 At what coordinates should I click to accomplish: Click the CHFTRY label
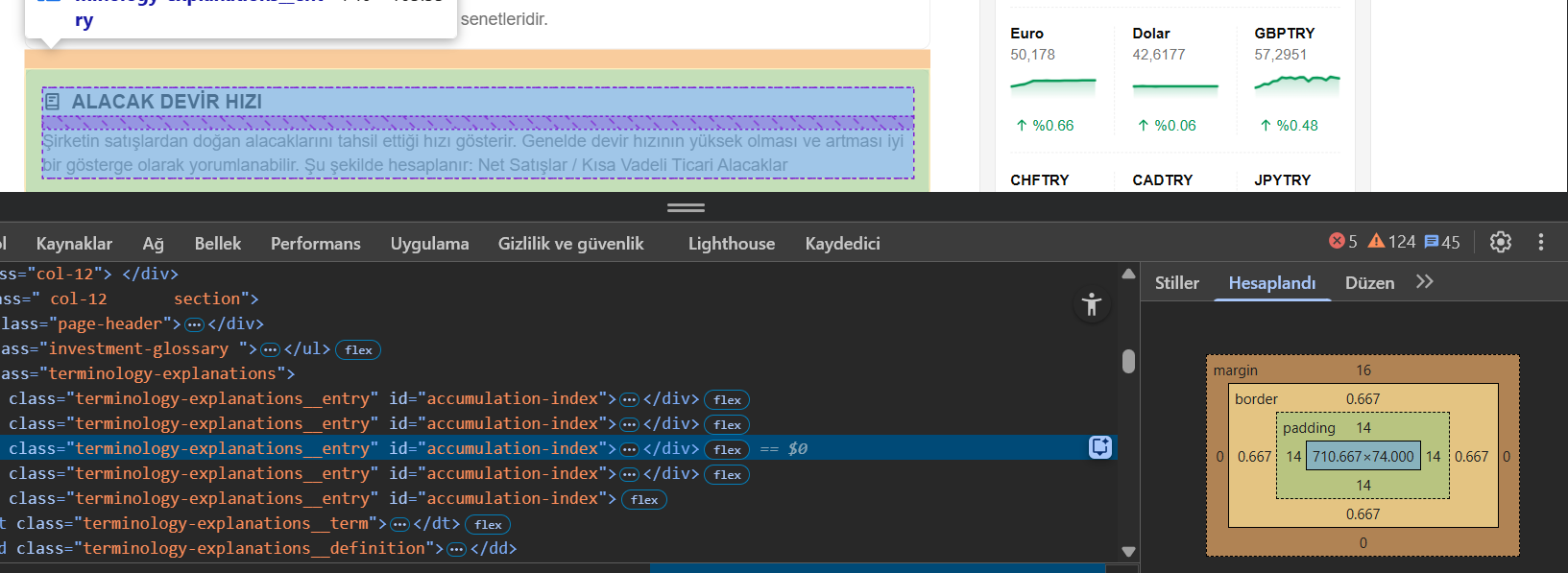(x=1040, y=179)
